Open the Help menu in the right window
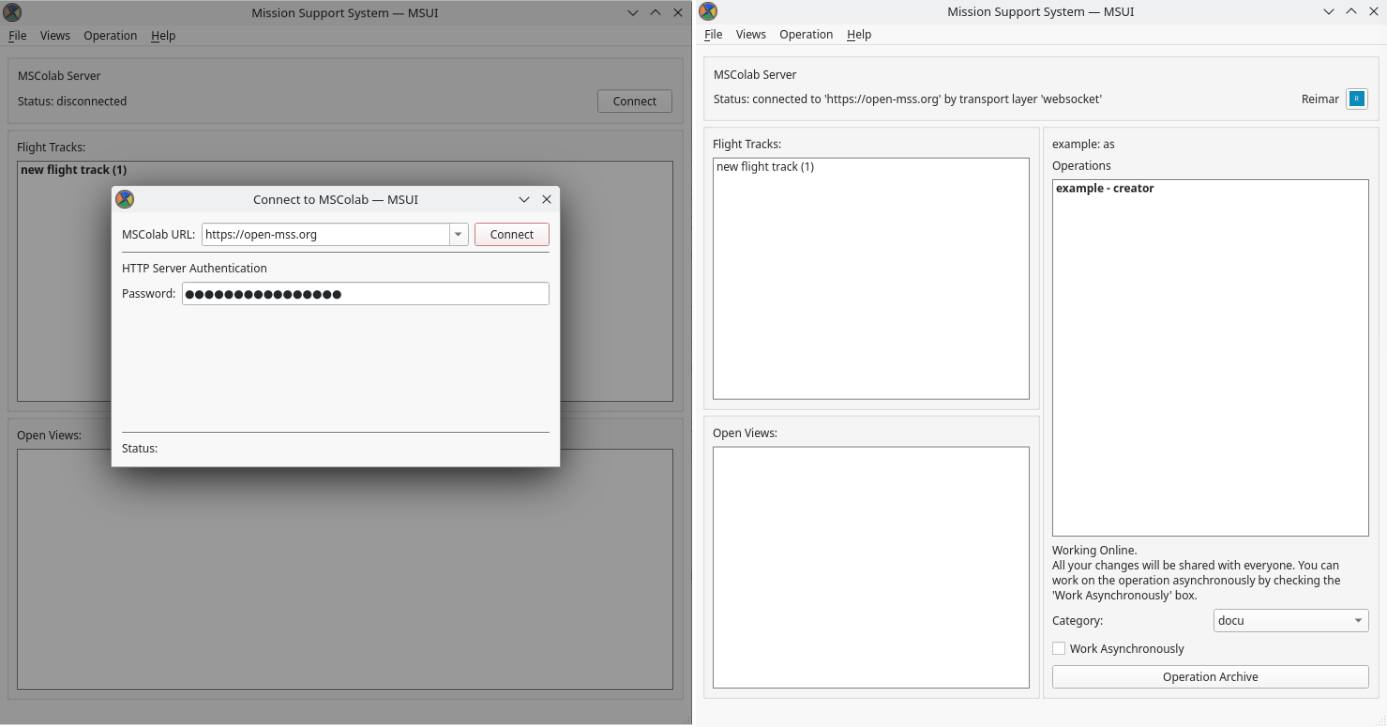Viewport: 1387px width, 727px height. click(859, 34)
